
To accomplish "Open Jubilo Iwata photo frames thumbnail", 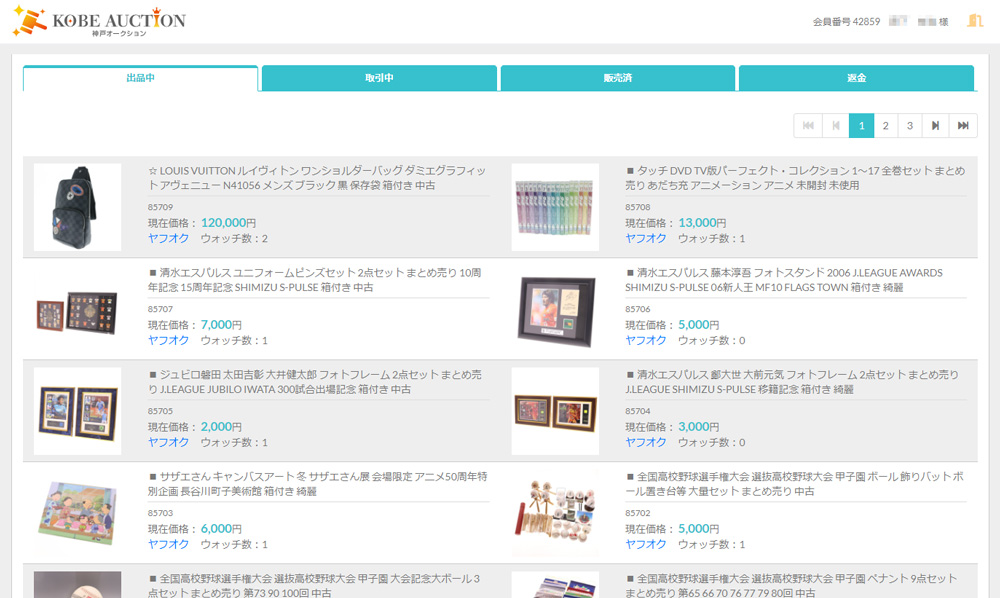I will pyautogui.click(x=77, y=411).
